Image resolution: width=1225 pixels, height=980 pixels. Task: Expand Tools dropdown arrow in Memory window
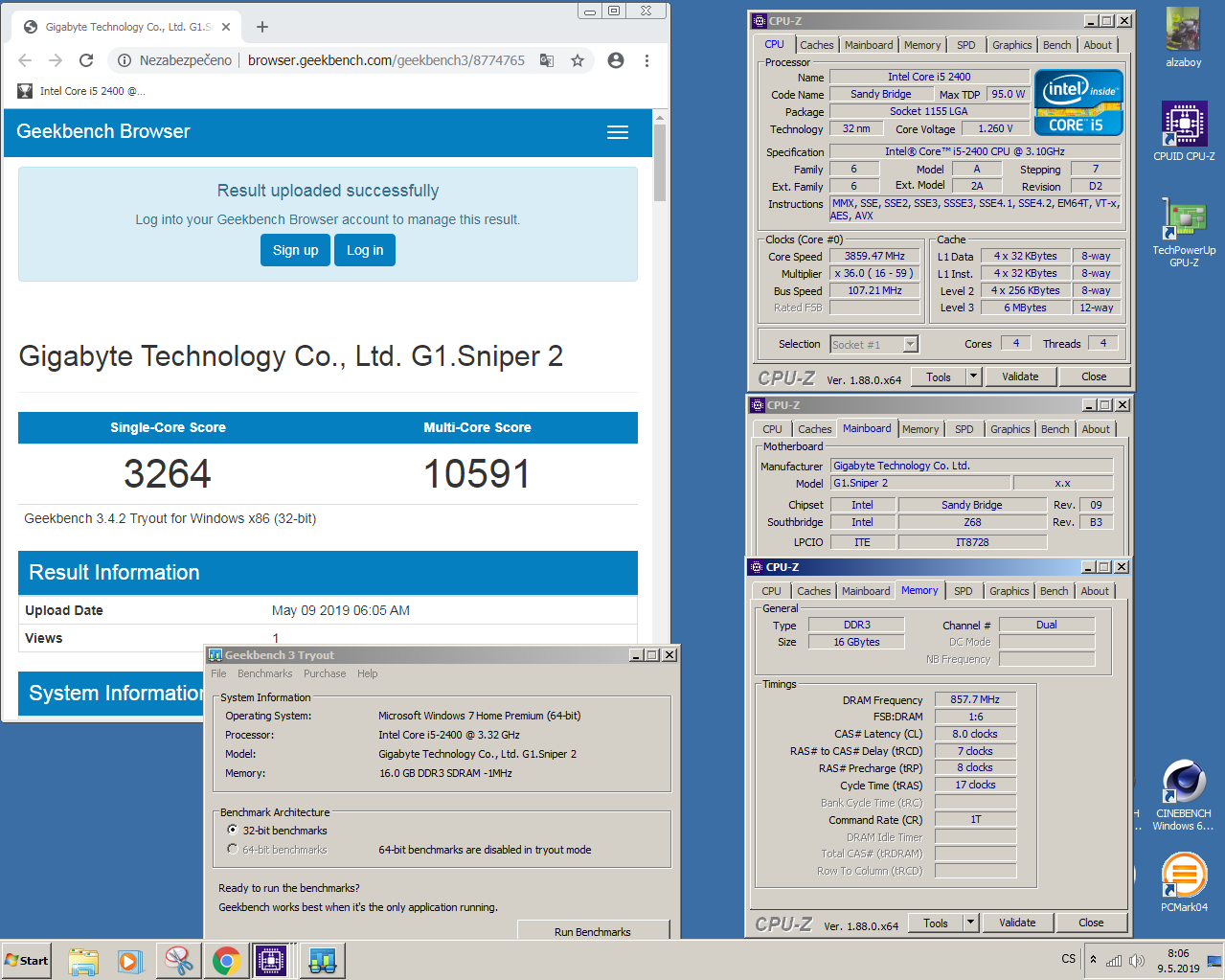coord(971,923)
